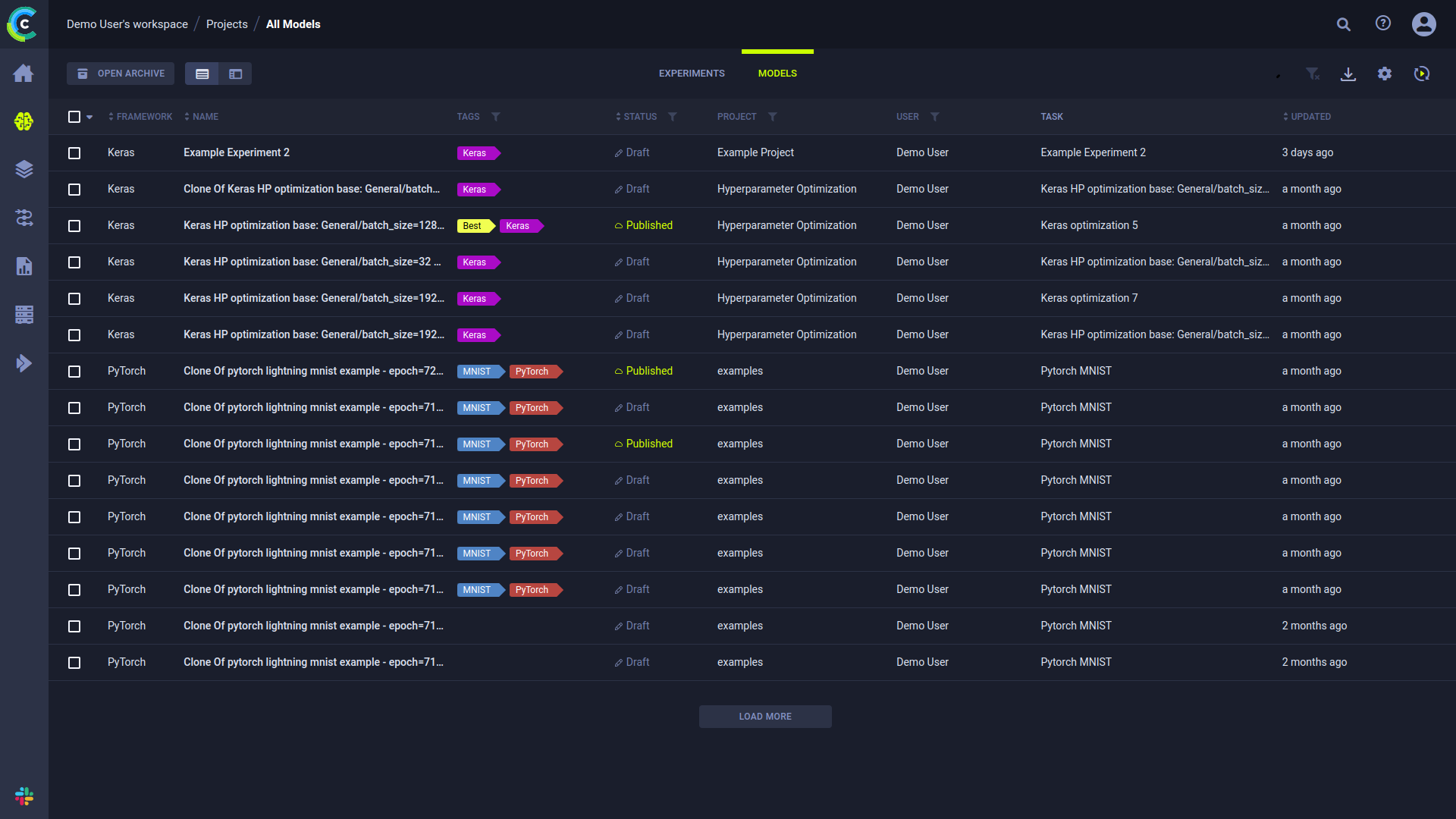Open the reports sidebar icon
This screenshot has height=819, width=1456.
click(x=24, y=266)
